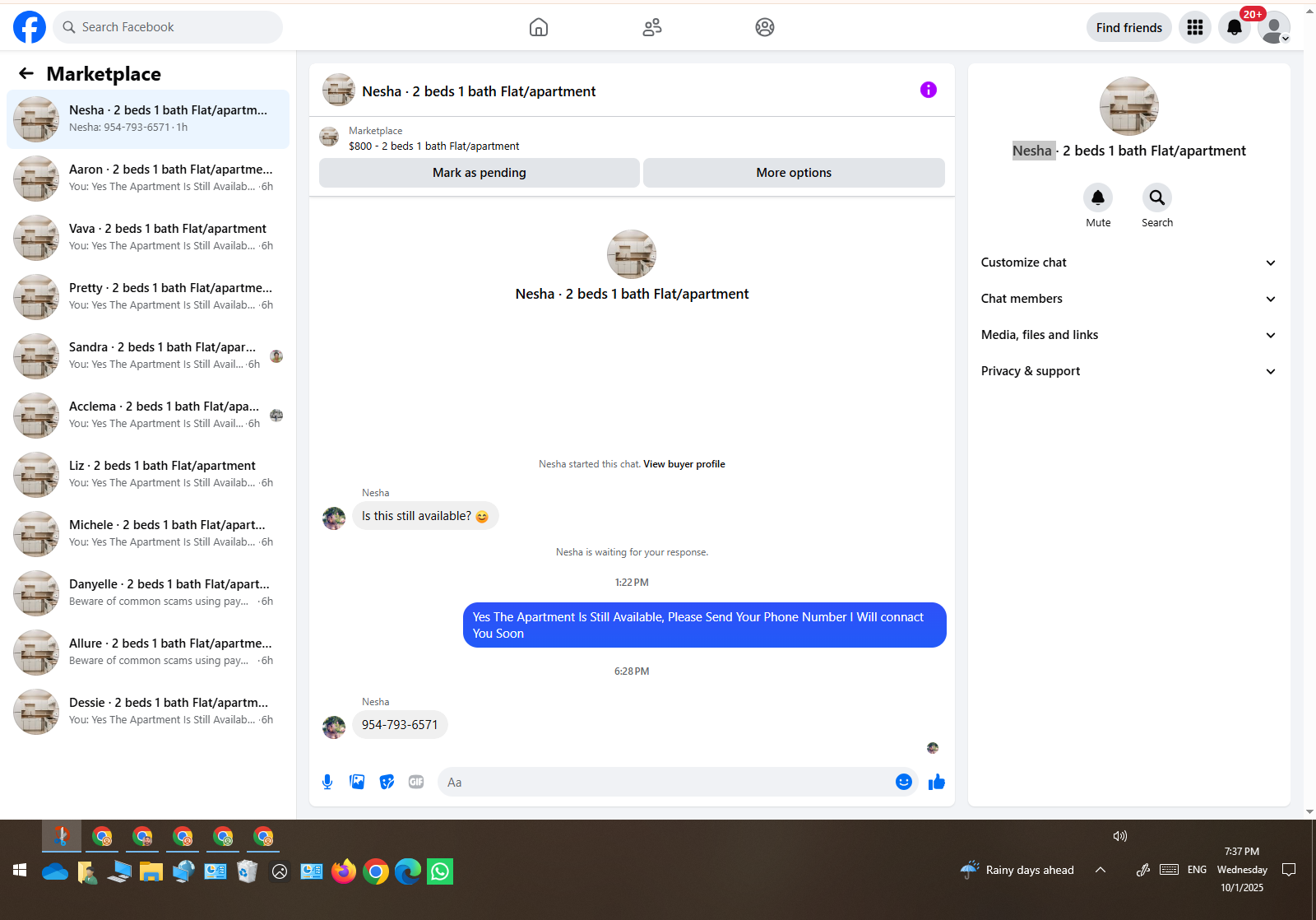Viewport: 1316px width, 920px height.
Task: Open the Facebook menu grid icon
Action: [x=1195, y=27]
